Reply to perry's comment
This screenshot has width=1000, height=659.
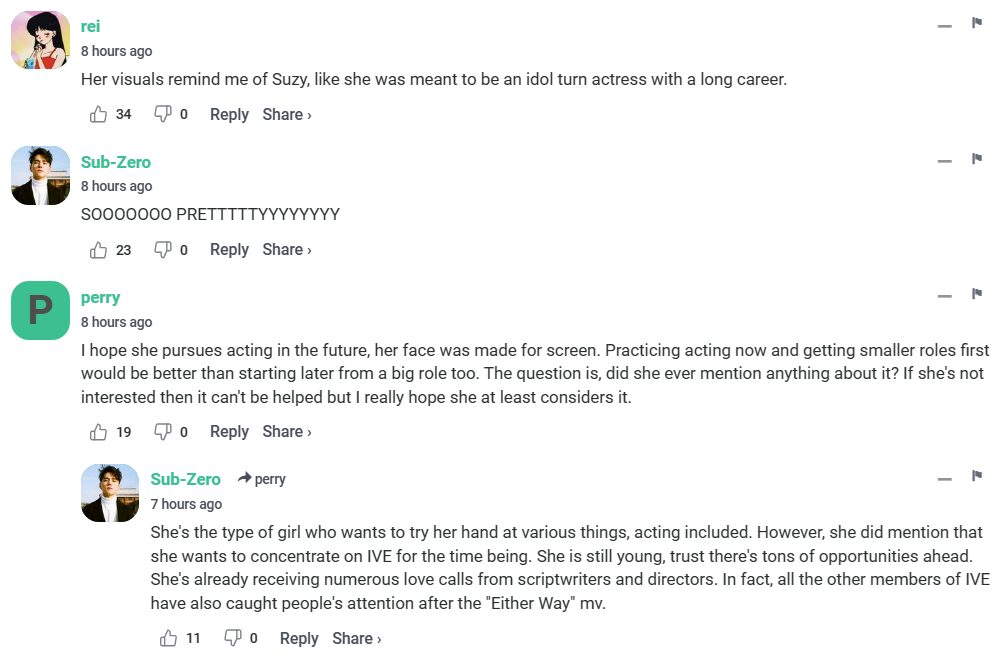click(229, 432)
